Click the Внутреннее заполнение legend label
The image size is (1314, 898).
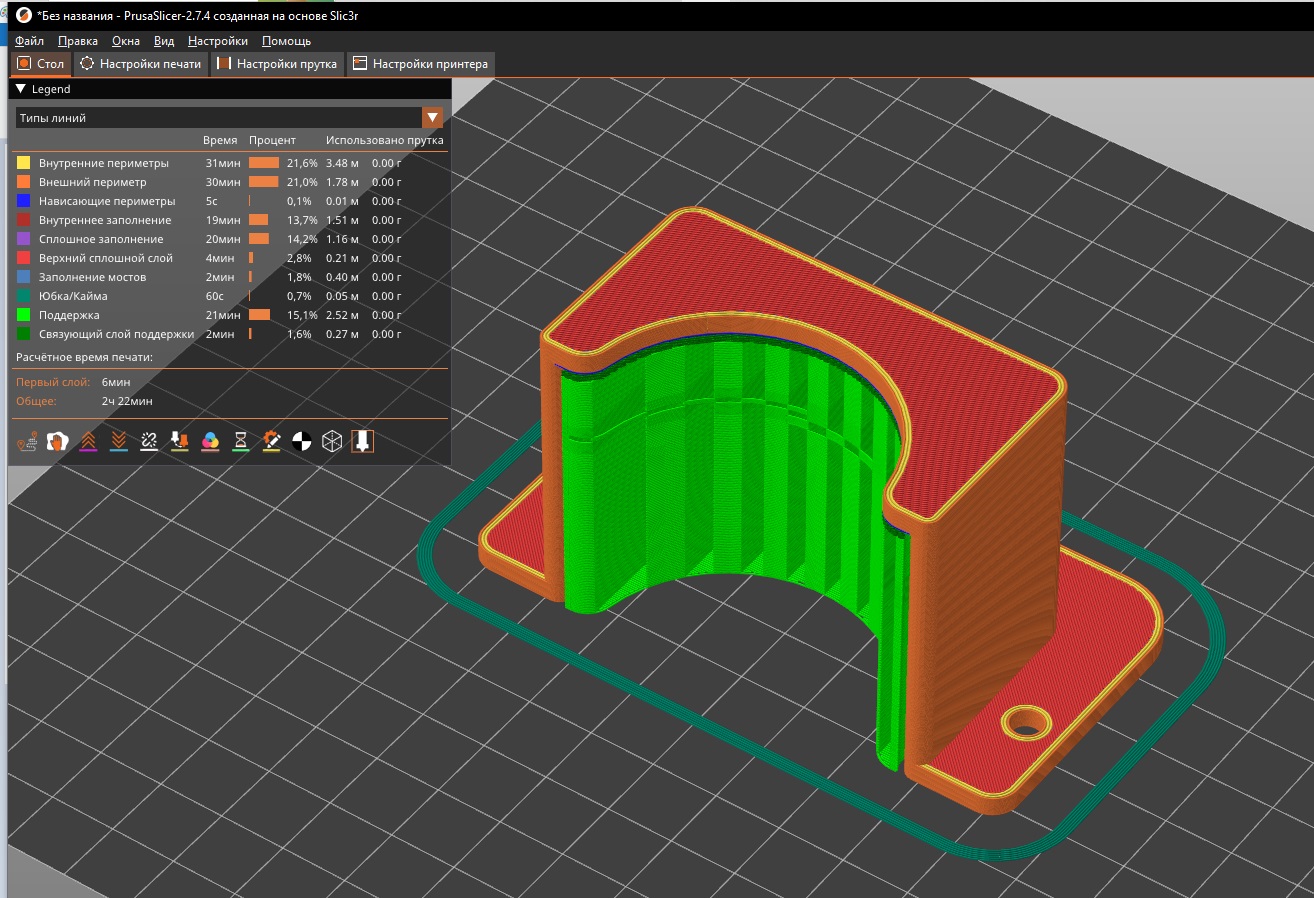105,220
